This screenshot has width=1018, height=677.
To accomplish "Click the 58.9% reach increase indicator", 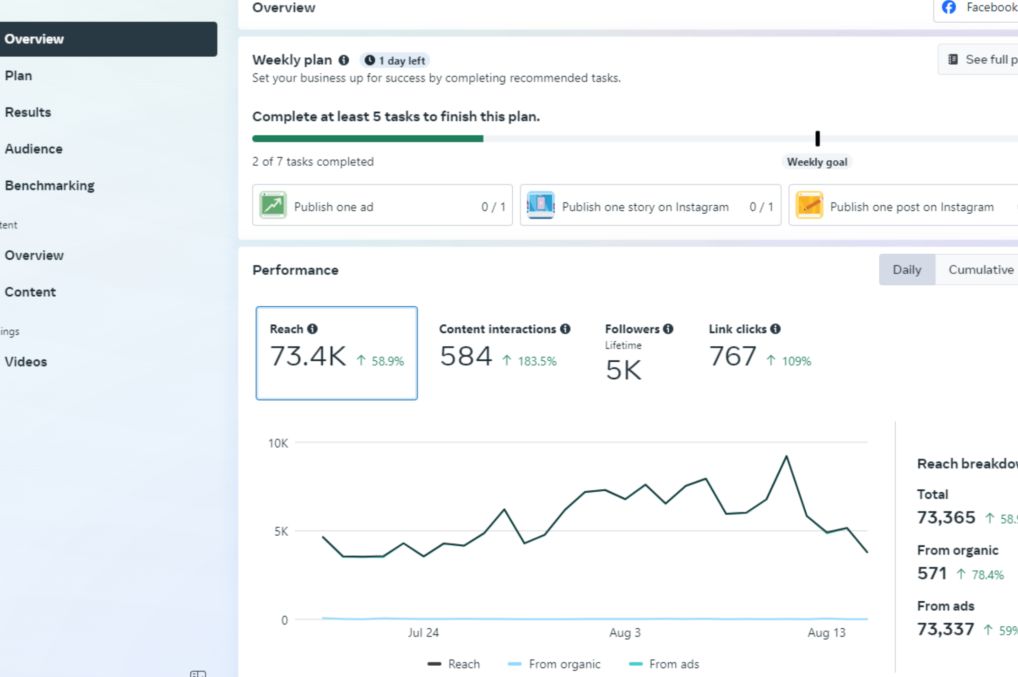I will pos(380,361).
